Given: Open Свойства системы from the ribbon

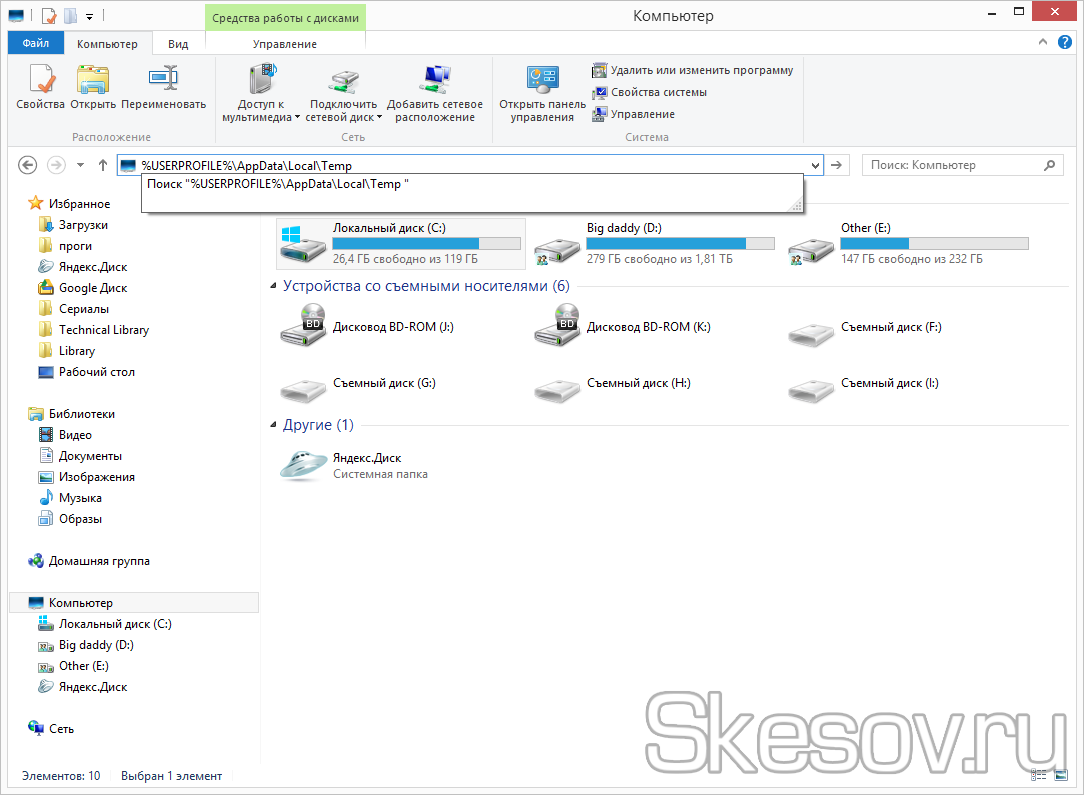Looking at the screenshot, I should click(660, 93).
